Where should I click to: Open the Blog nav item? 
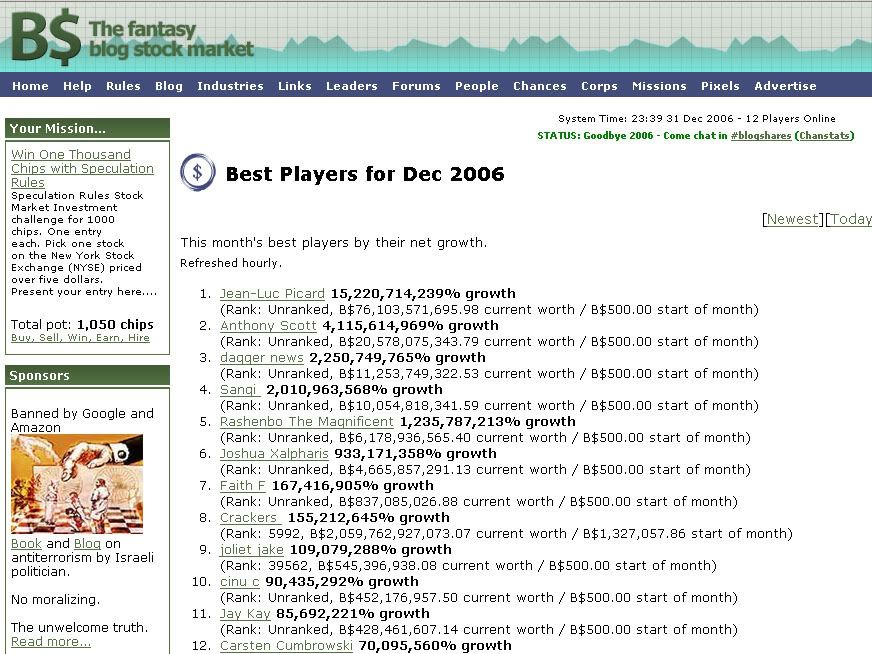pyautogui.click(x=169, y=86)
